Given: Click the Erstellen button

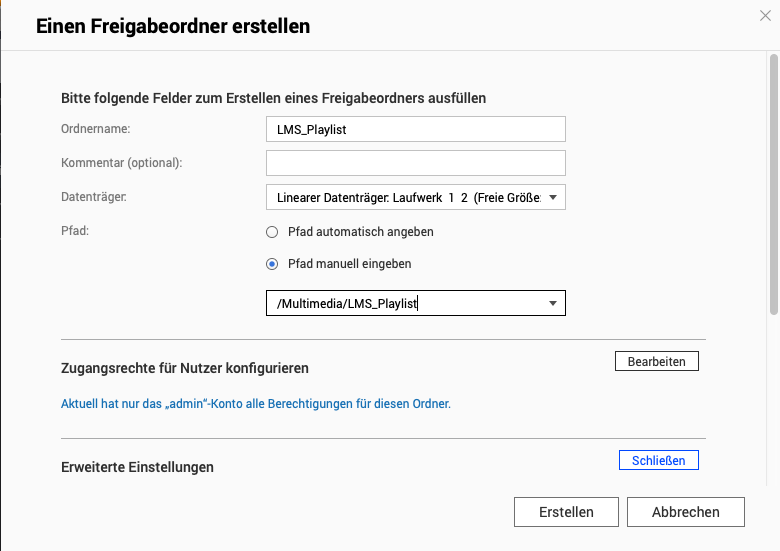Looking at the screenshot, I should click(x=566, y=512).
